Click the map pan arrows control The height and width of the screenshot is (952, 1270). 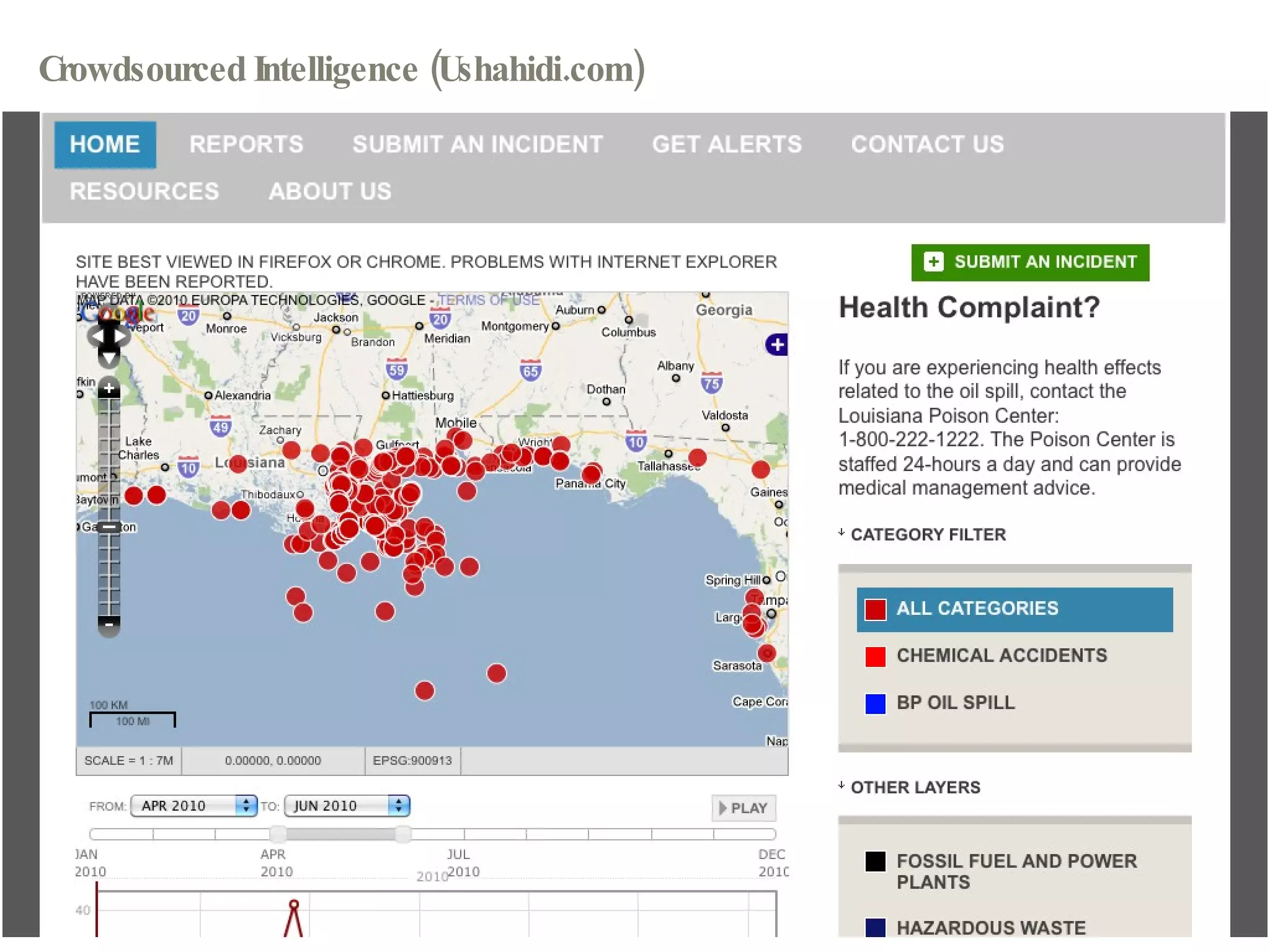pyautogui.click(x=109, y=336)
